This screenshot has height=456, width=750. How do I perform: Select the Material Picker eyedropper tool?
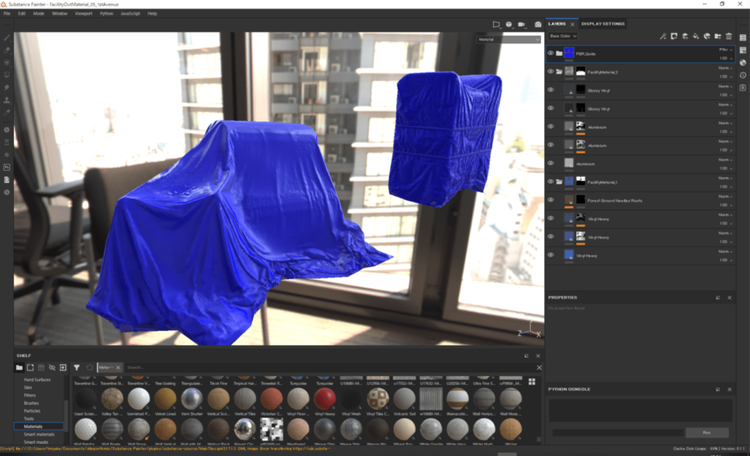7,113
